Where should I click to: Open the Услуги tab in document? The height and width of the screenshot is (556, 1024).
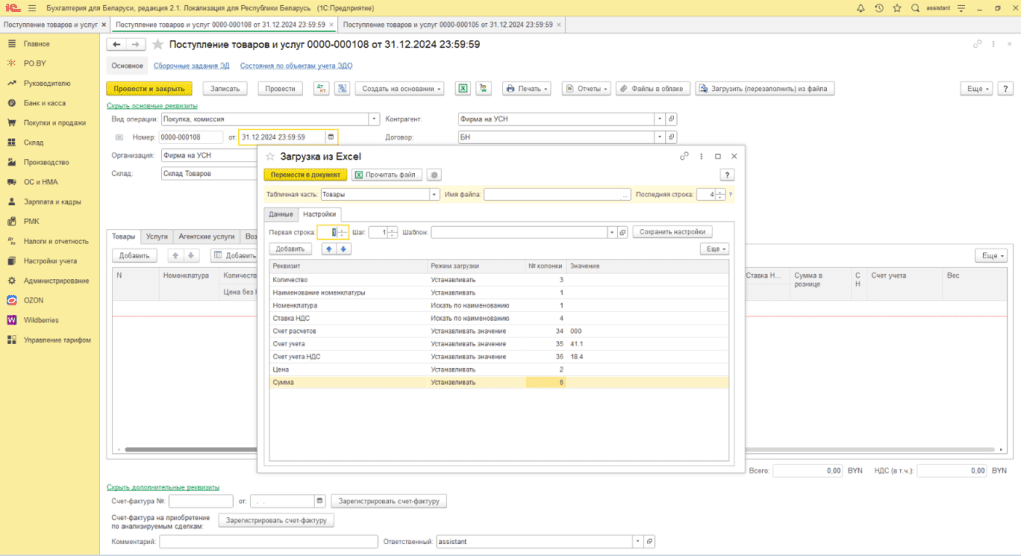(x=156, y=237)
